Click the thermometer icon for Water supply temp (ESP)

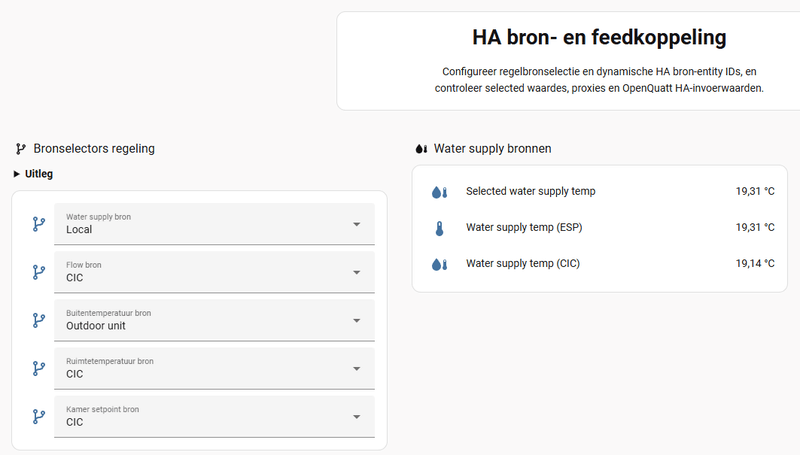(x=438, y=228)
